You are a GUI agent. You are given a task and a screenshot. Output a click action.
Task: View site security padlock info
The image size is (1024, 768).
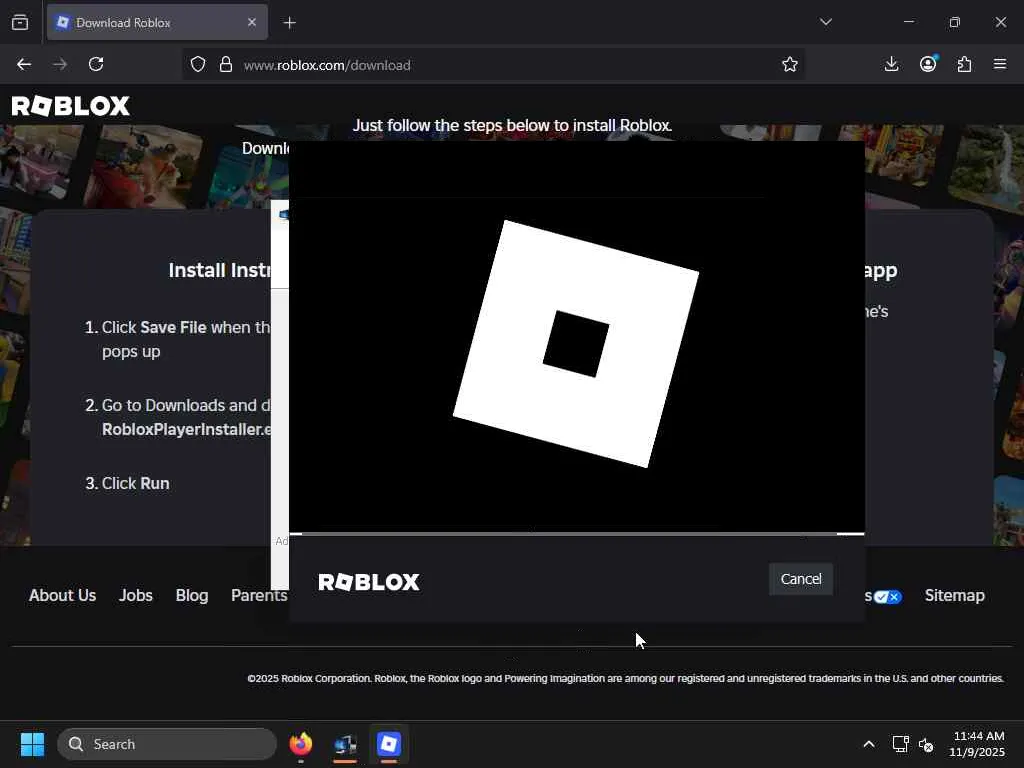(x=226, y=64)
